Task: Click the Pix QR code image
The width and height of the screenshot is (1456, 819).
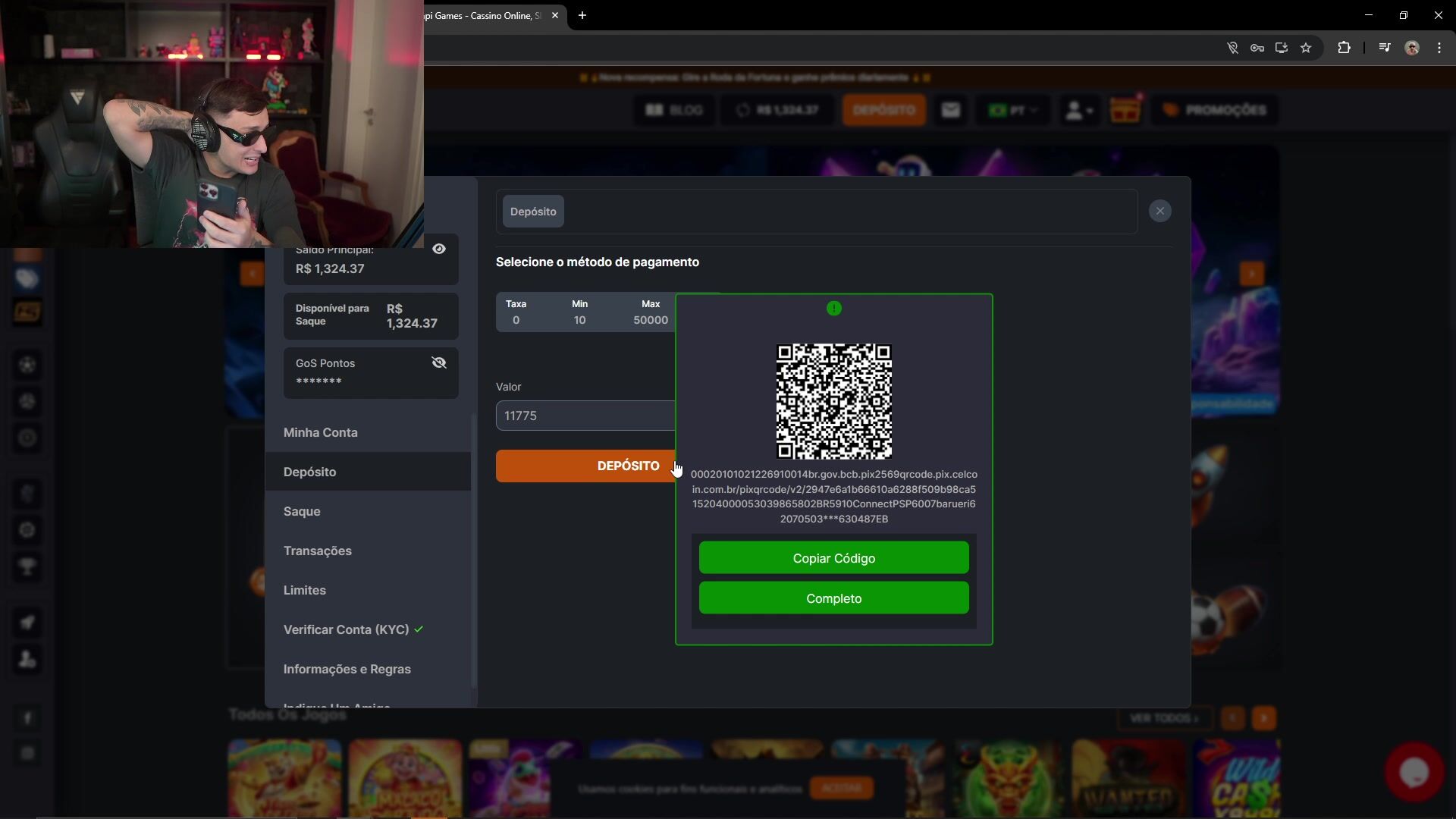Action: tap(834, 401)
